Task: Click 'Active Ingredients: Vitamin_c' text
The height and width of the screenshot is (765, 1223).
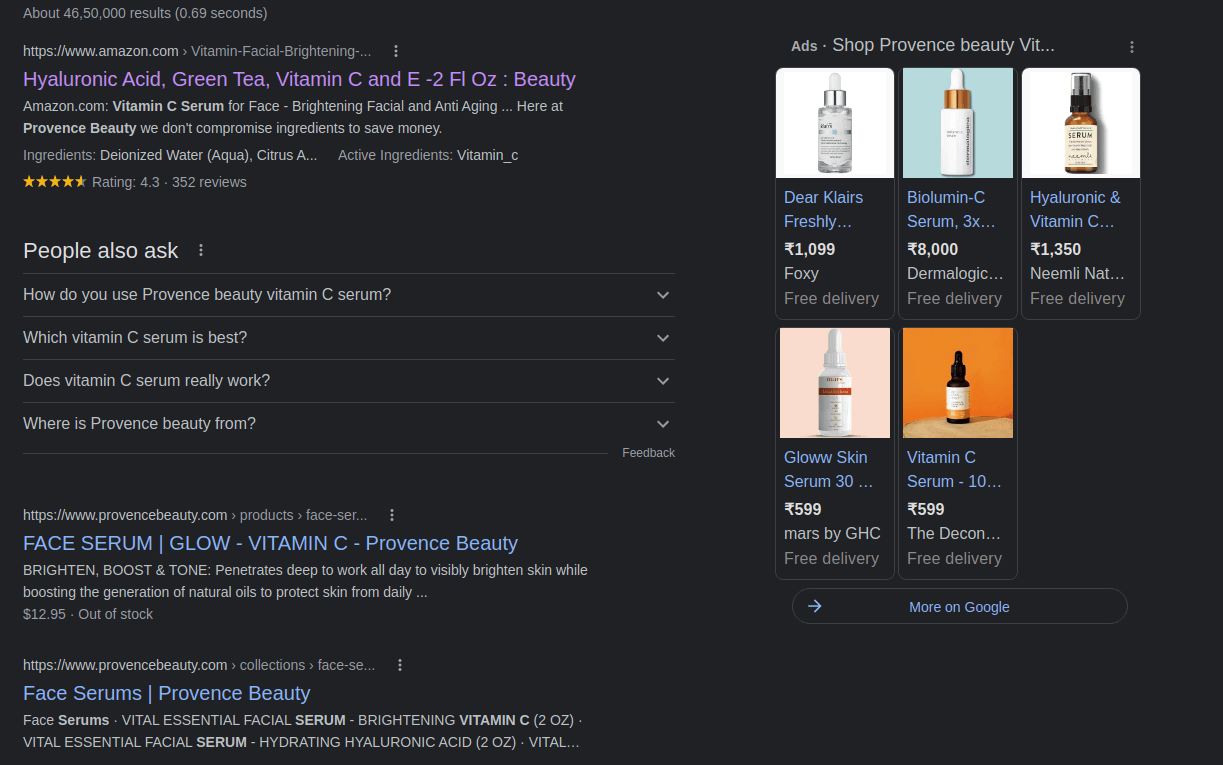Action: 428,155
